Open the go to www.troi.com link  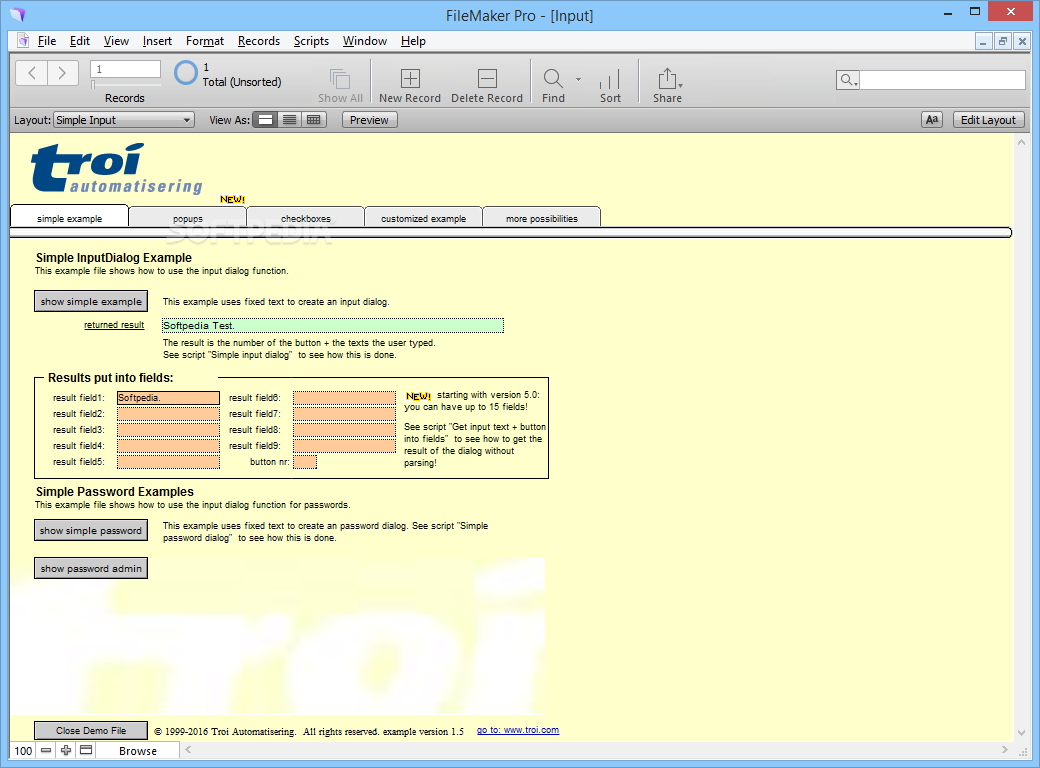[x=518, y=730]
